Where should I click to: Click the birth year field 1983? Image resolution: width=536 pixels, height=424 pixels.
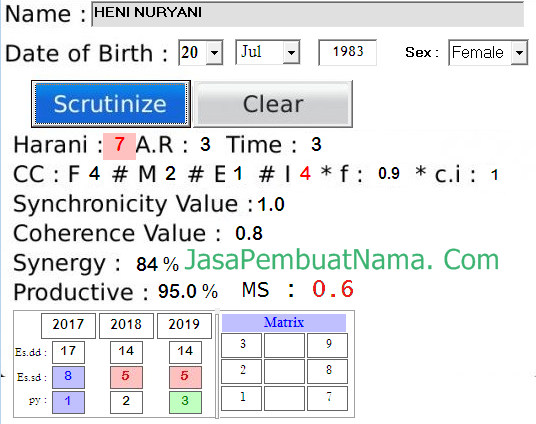348,52
